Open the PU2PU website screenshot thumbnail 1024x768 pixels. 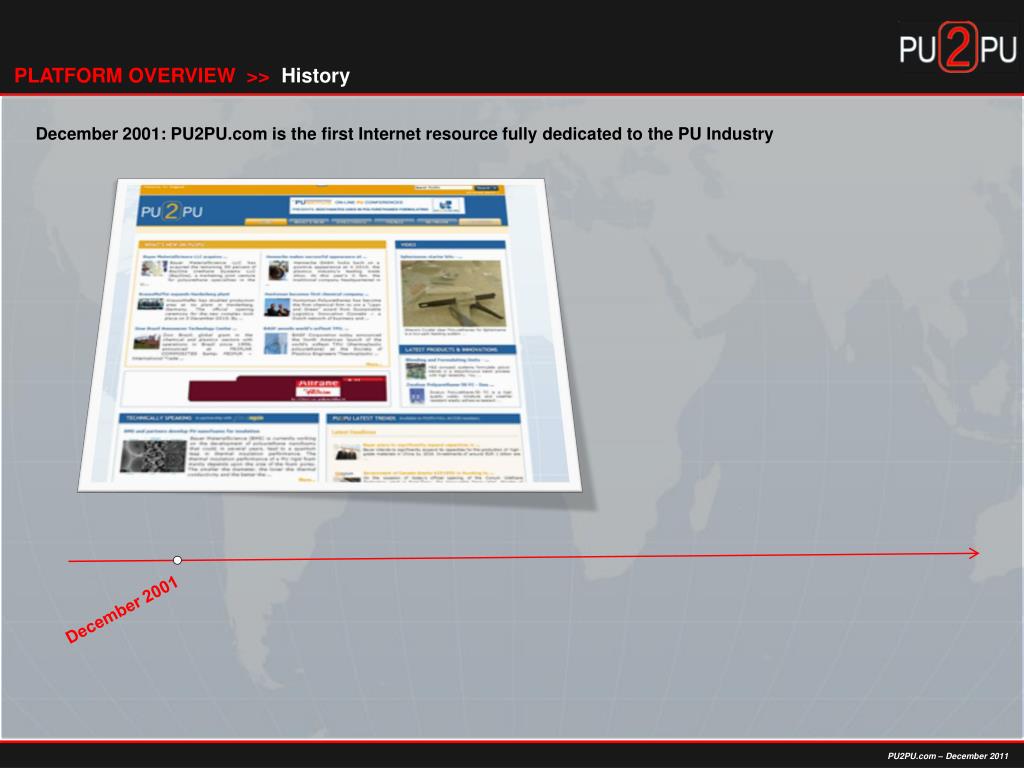click(330, 335)
